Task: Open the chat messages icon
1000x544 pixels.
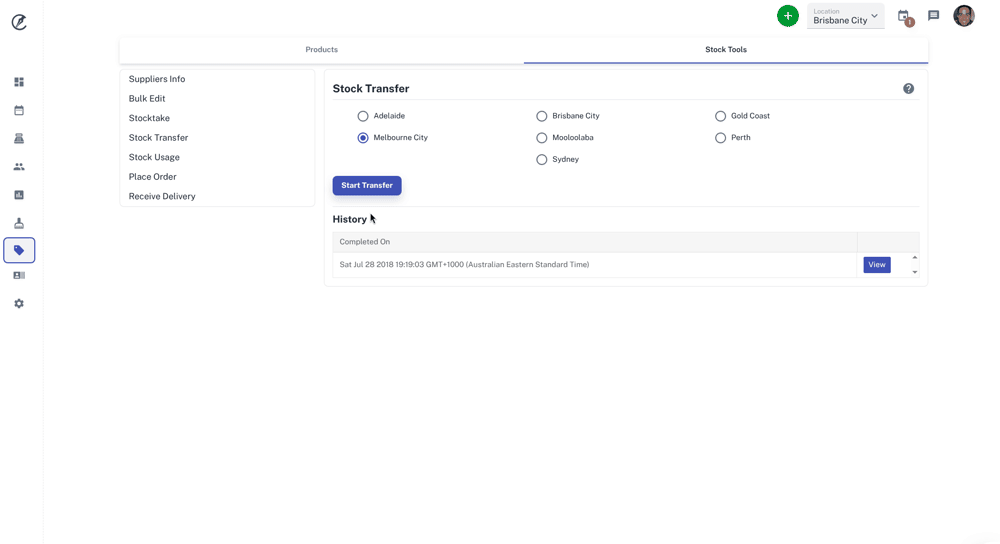Action: tap(933, 16)
